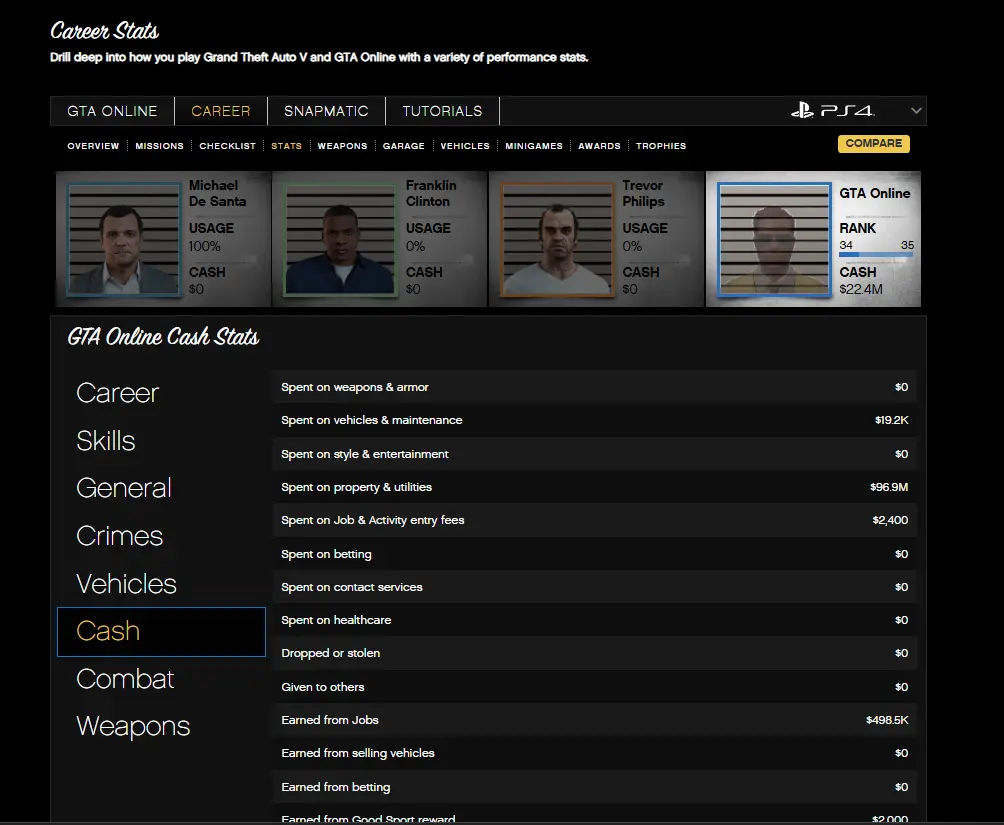
Task: Select Combat in the stats sidebar
Action: point(125,679)
